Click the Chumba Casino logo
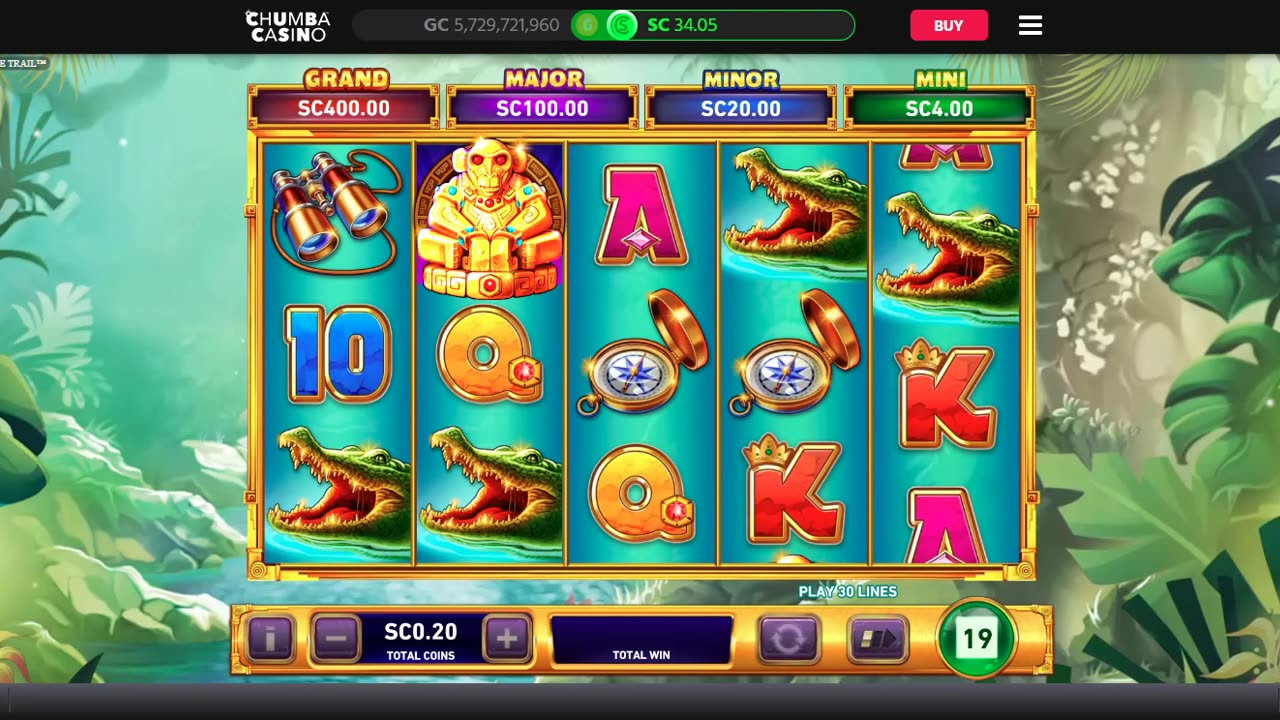1280x720 pixels. coord(288,26)
